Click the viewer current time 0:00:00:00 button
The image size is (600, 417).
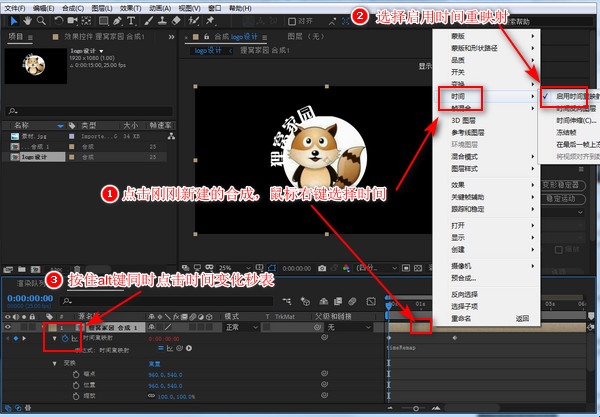297,269
